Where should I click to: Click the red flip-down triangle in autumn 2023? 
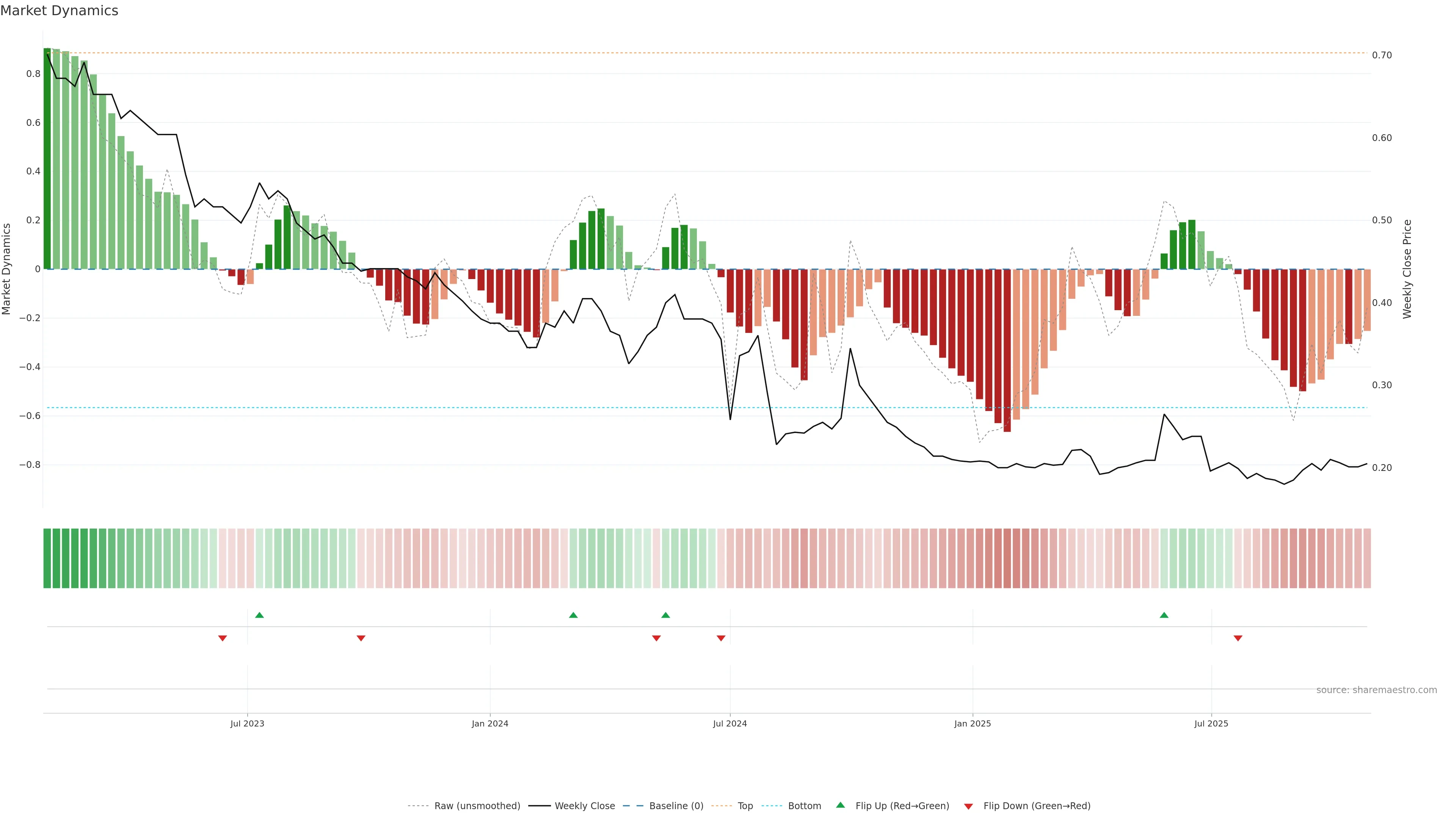click(x=361, y=638)
